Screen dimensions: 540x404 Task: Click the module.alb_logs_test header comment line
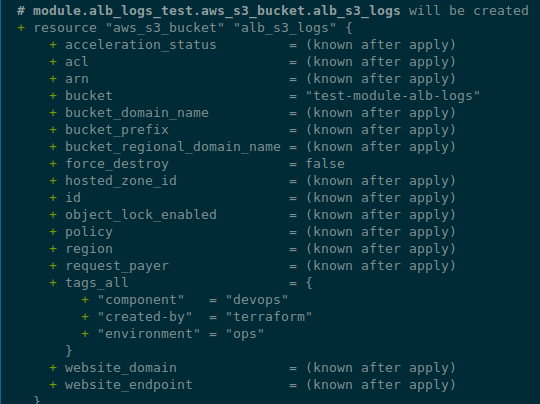pyautogui.click(x=273, y=11)
